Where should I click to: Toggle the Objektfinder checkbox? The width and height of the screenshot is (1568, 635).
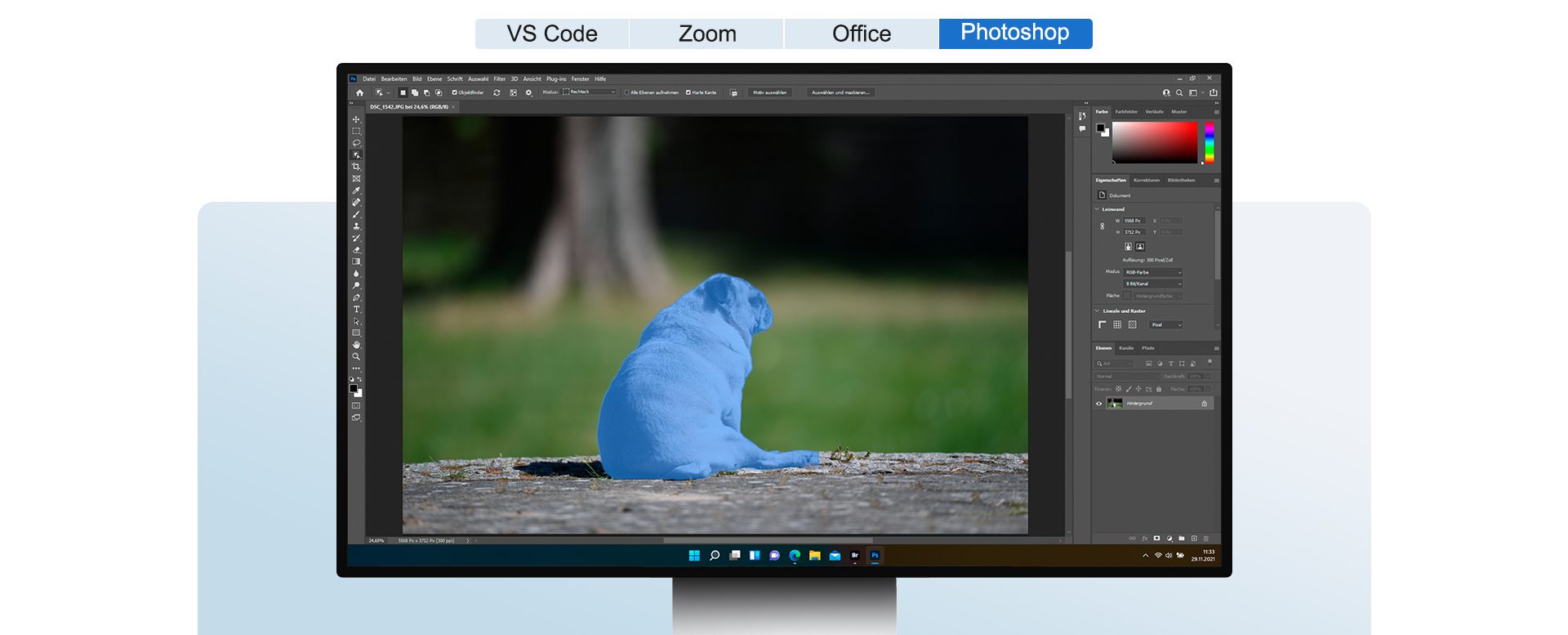tap(455, 92)
